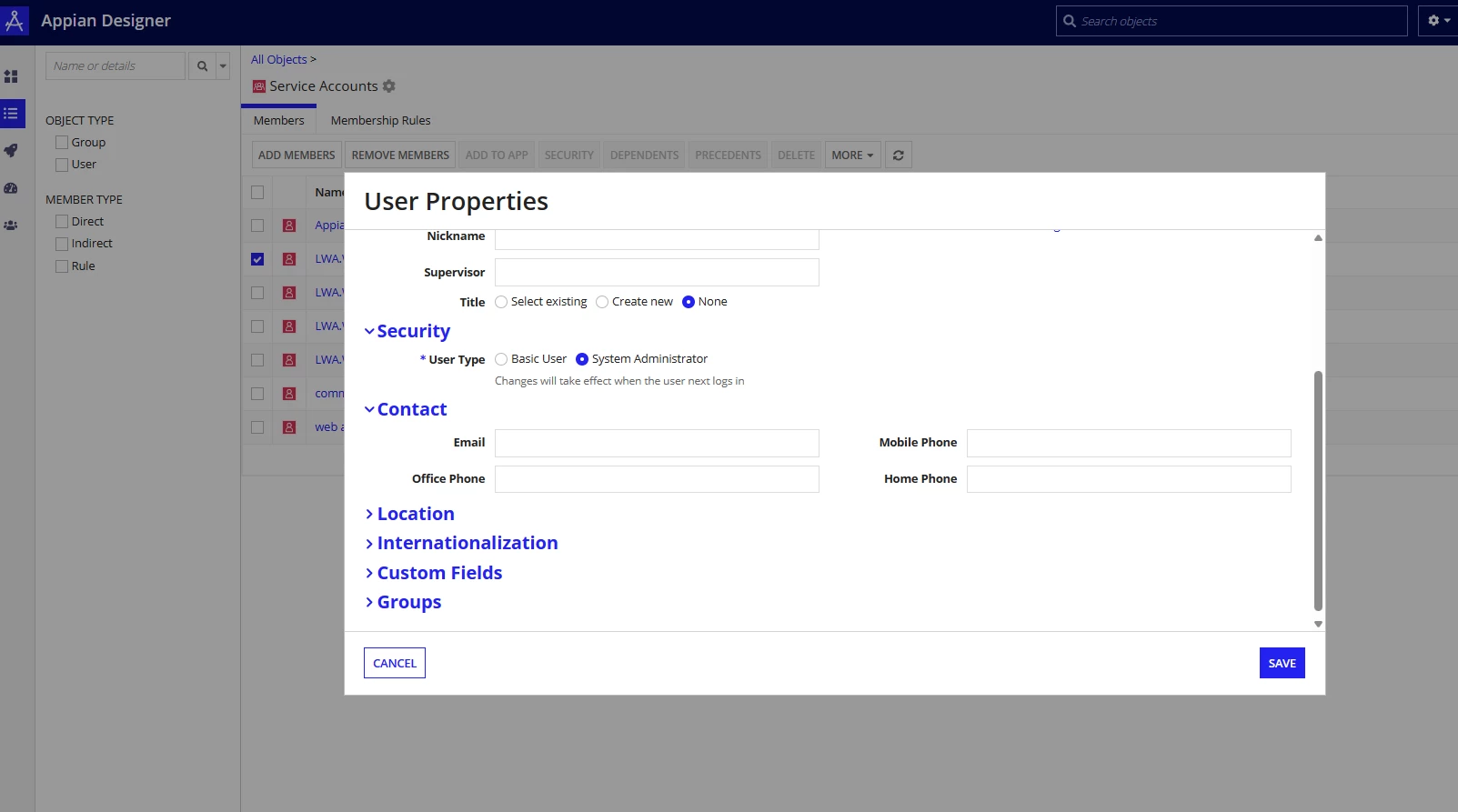
Task: Click the user icon in the checked LWA row
Action: point(289,259)
